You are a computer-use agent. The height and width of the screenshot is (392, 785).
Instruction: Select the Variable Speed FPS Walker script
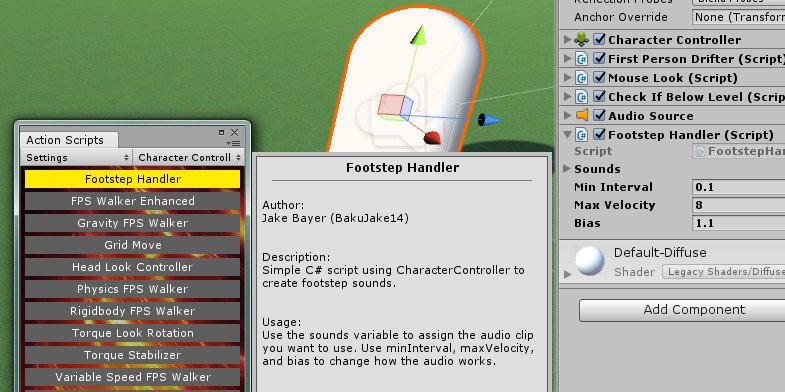(x=133, y=377)
